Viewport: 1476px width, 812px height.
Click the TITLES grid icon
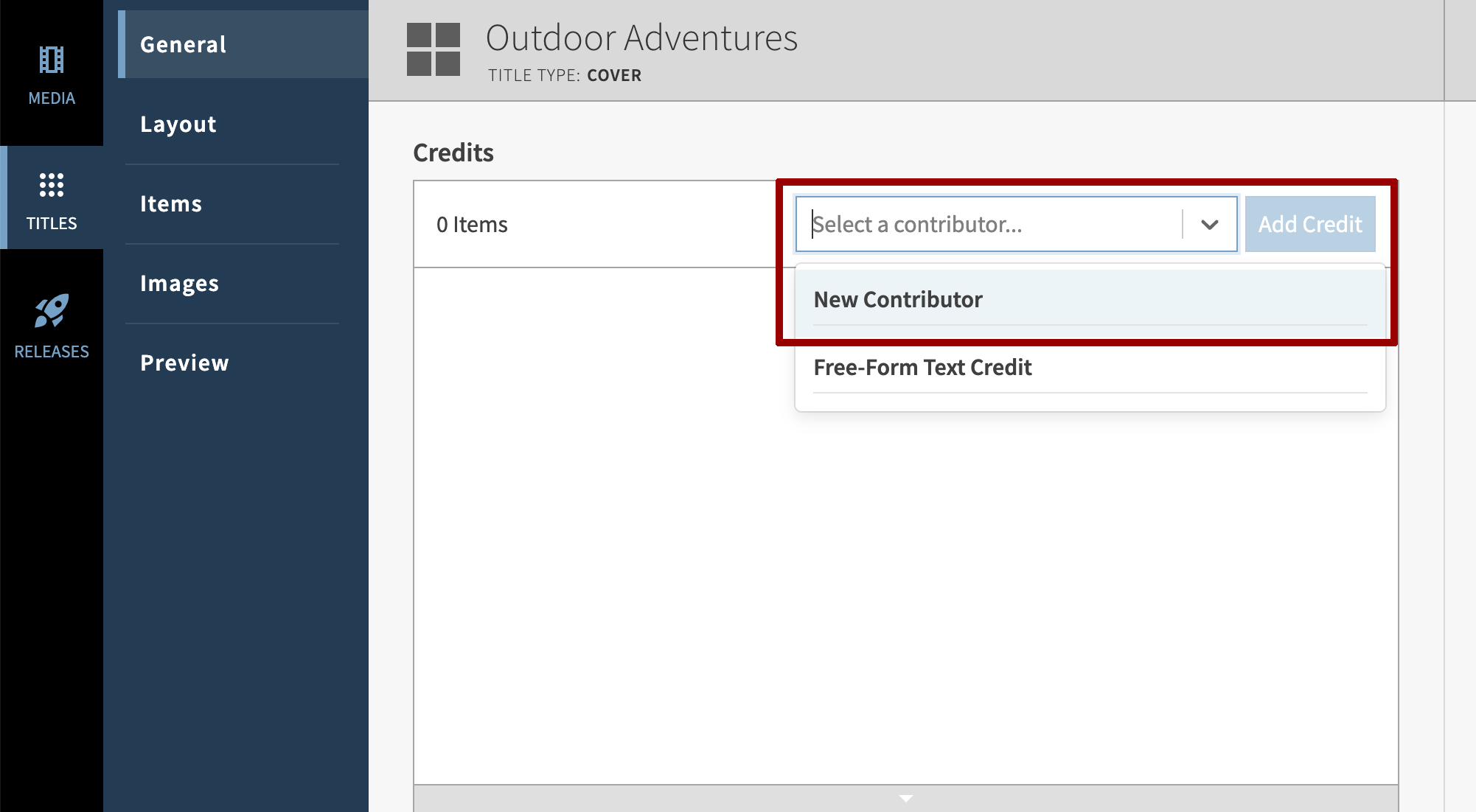coord(50,186)
